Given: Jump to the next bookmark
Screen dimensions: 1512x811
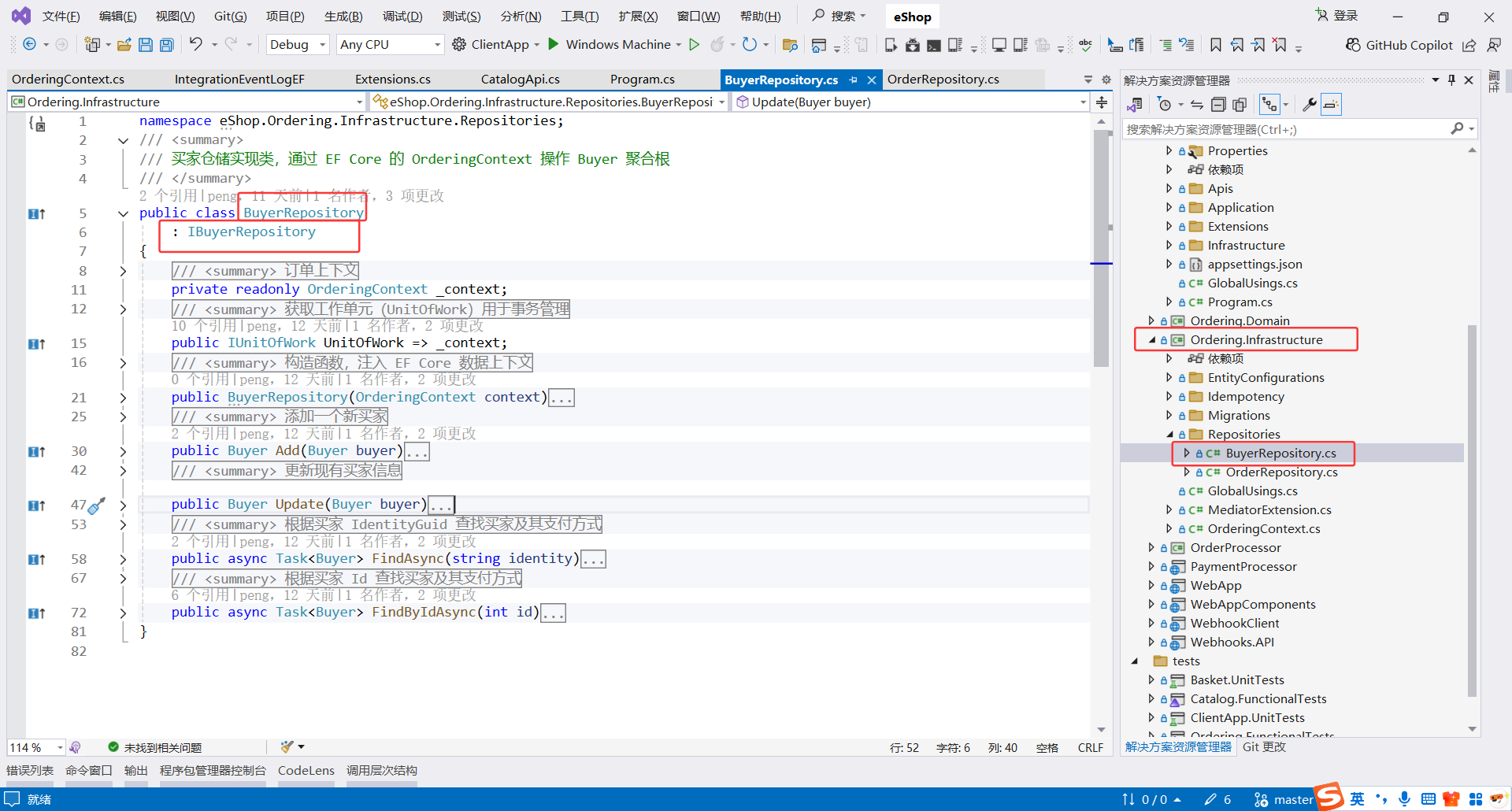Looking at the screenshot, I should 1258,45.
